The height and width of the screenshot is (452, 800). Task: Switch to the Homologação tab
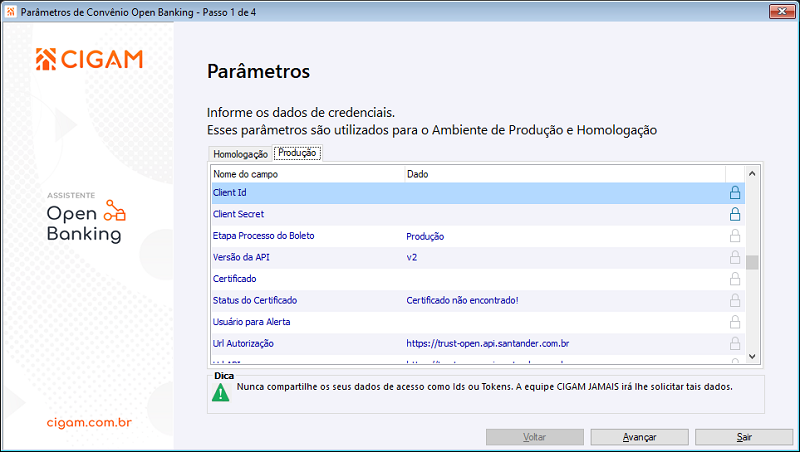[240, 154]
